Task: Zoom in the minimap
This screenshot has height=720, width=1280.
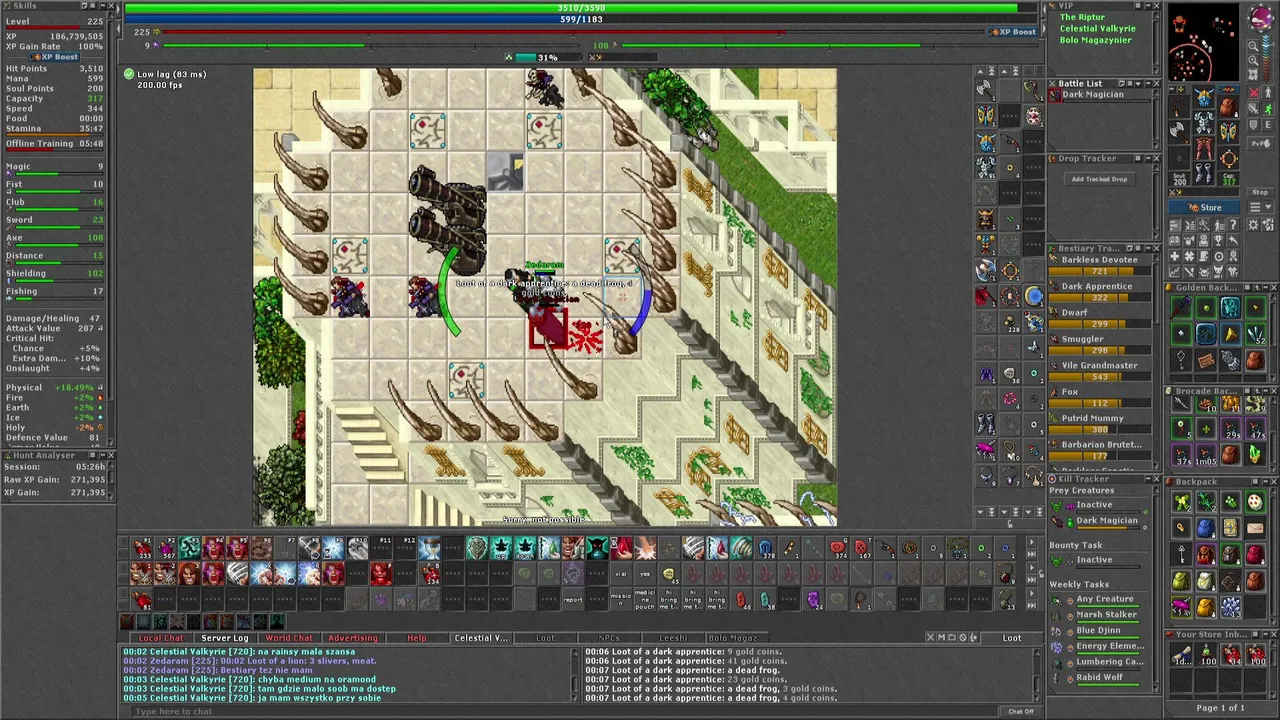Action: point(1253,61)
